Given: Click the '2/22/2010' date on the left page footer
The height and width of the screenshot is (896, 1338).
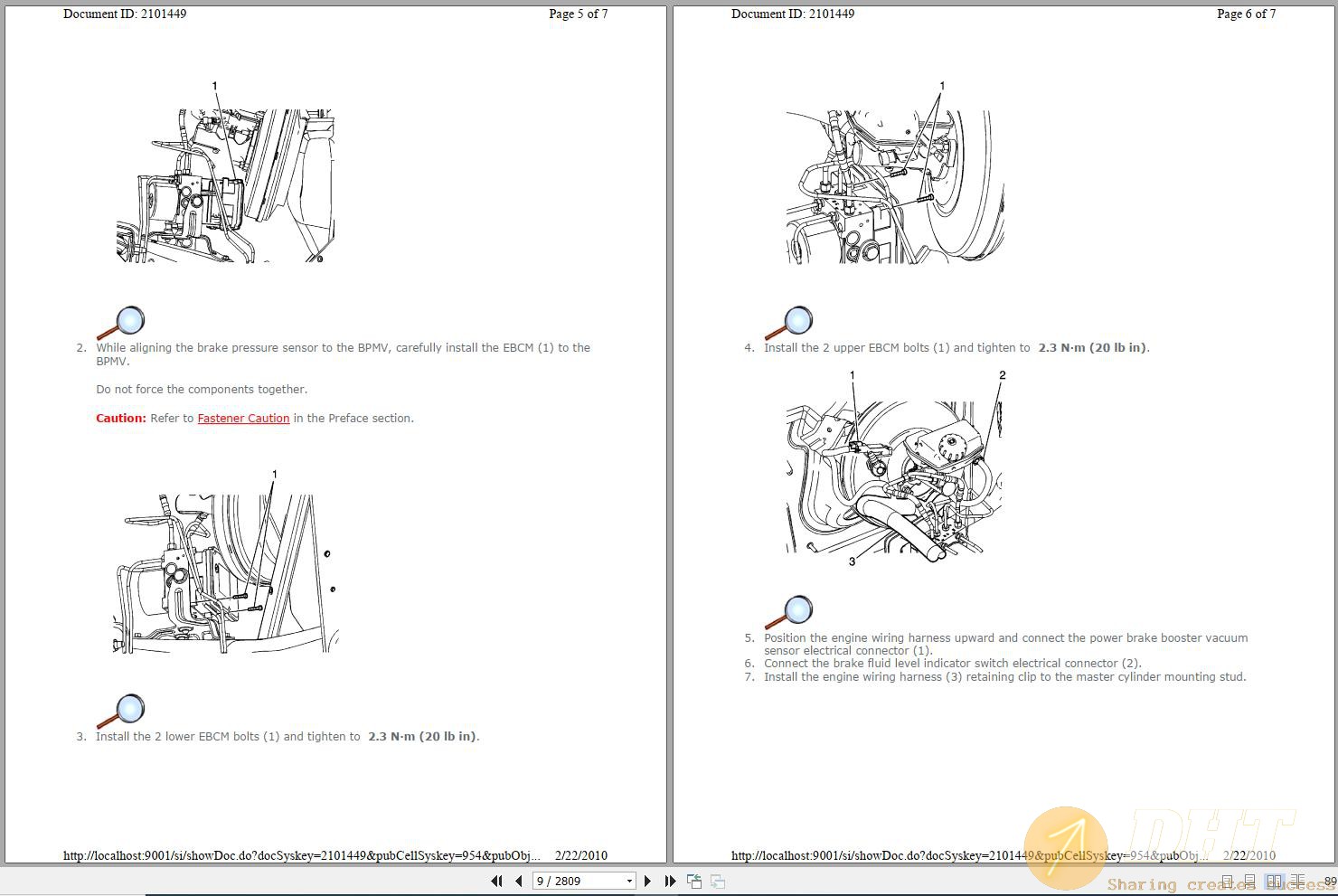Looking at the screenshot, I should pyautogui.click(x=581, y=855).
